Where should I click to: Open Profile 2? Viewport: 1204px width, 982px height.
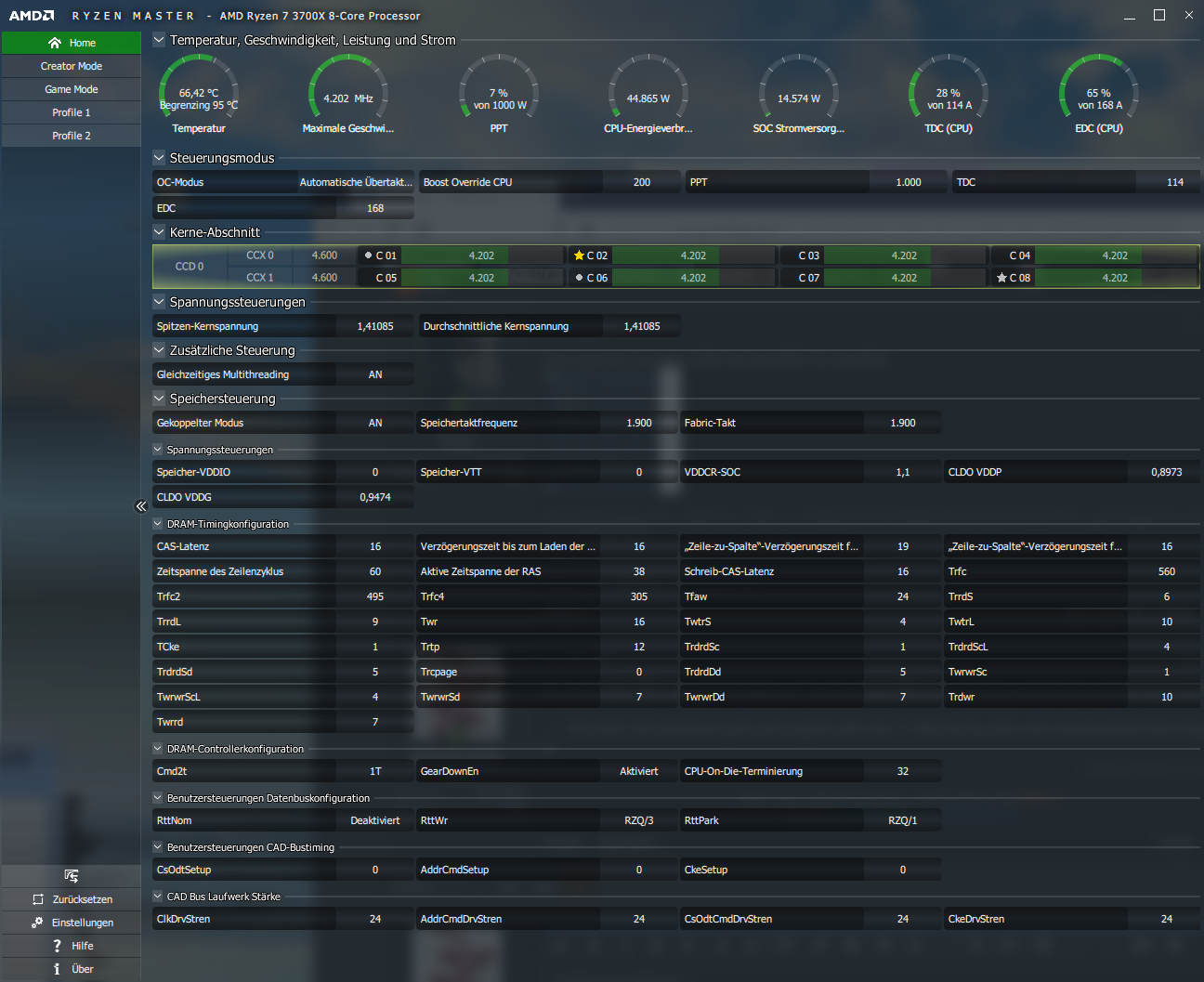coord(72,136)
